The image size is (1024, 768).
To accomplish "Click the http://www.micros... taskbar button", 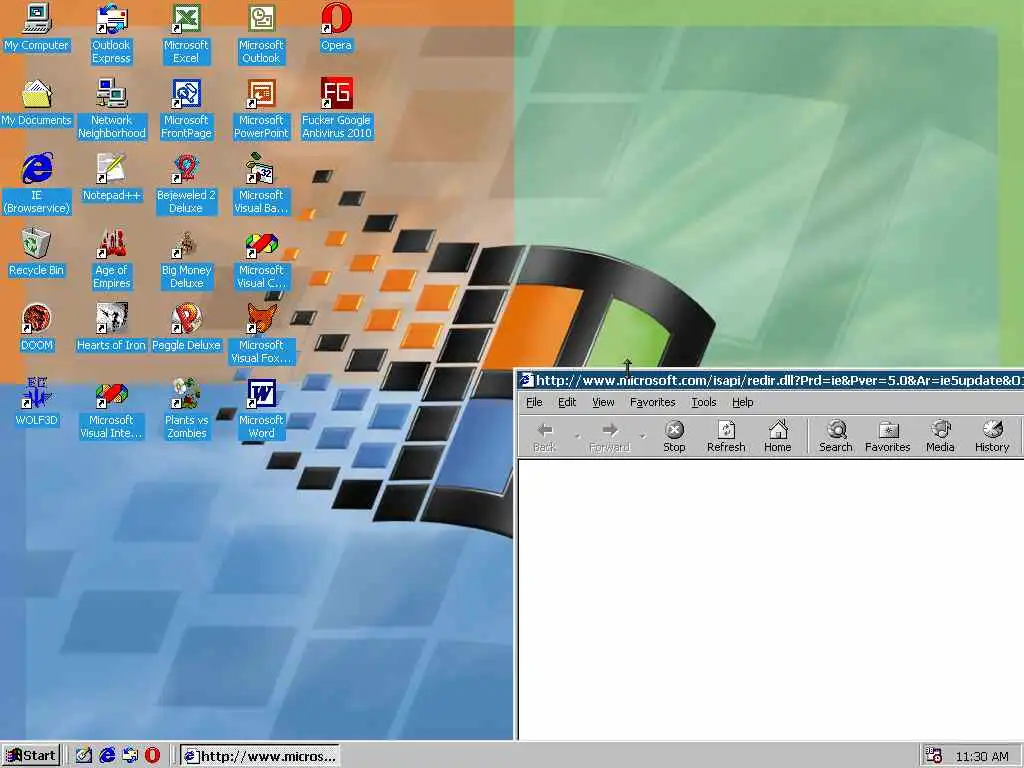I will [x=260, y=756].
